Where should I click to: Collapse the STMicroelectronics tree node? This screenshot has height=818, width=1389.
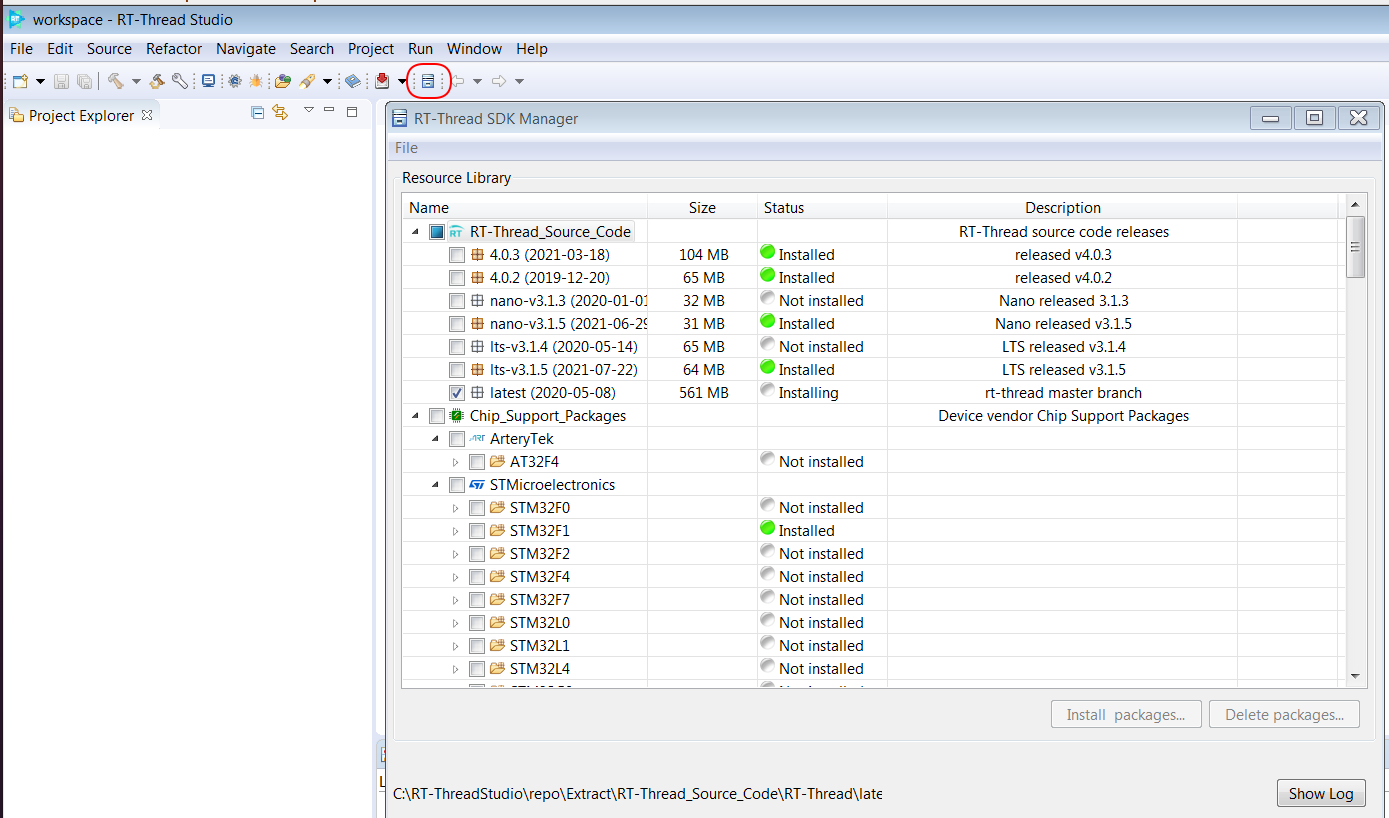(436, 485)
